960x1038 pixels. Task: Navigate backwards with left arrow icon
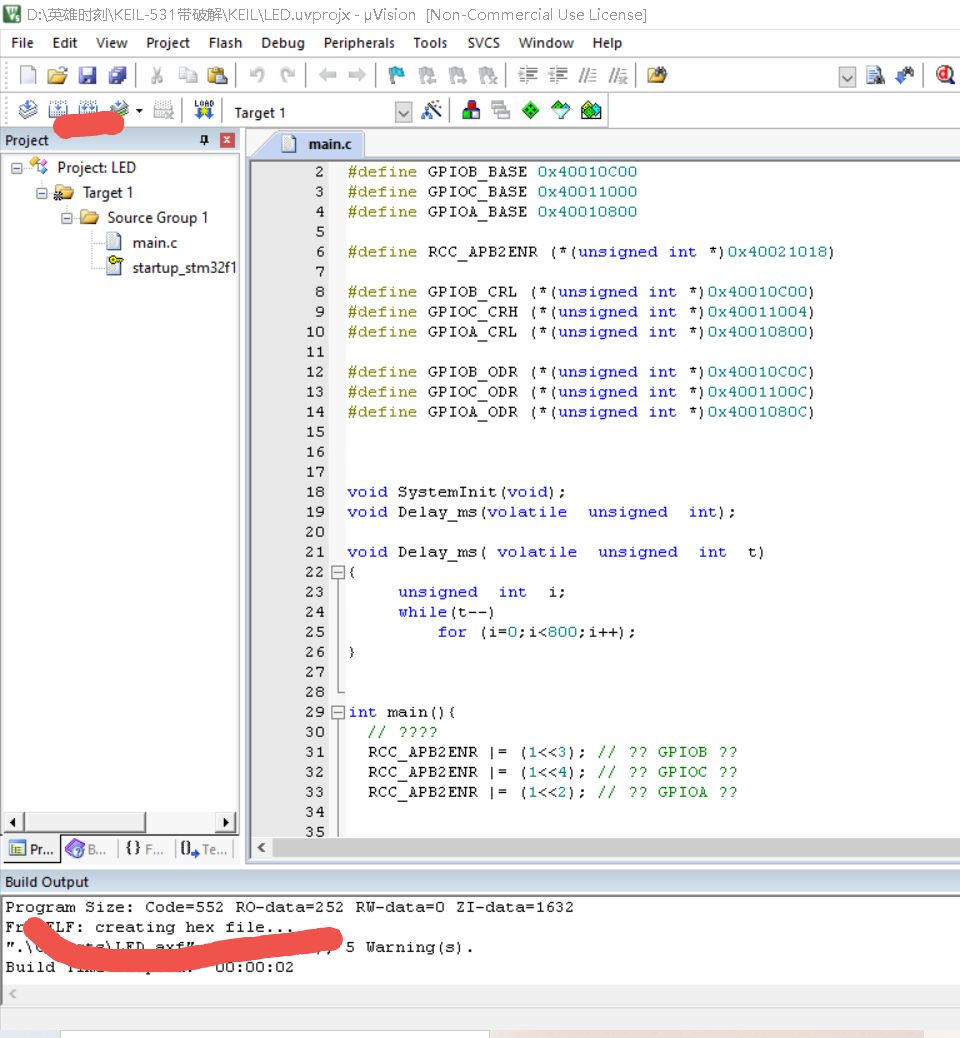[328, 75]
